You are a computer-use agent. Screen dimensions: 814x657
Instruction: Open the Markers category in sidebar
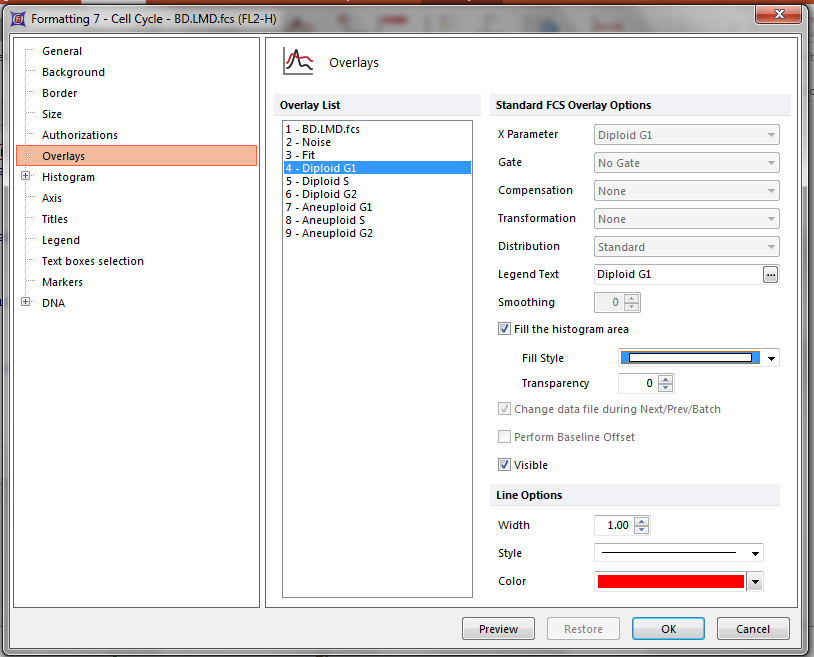point(62,282)
